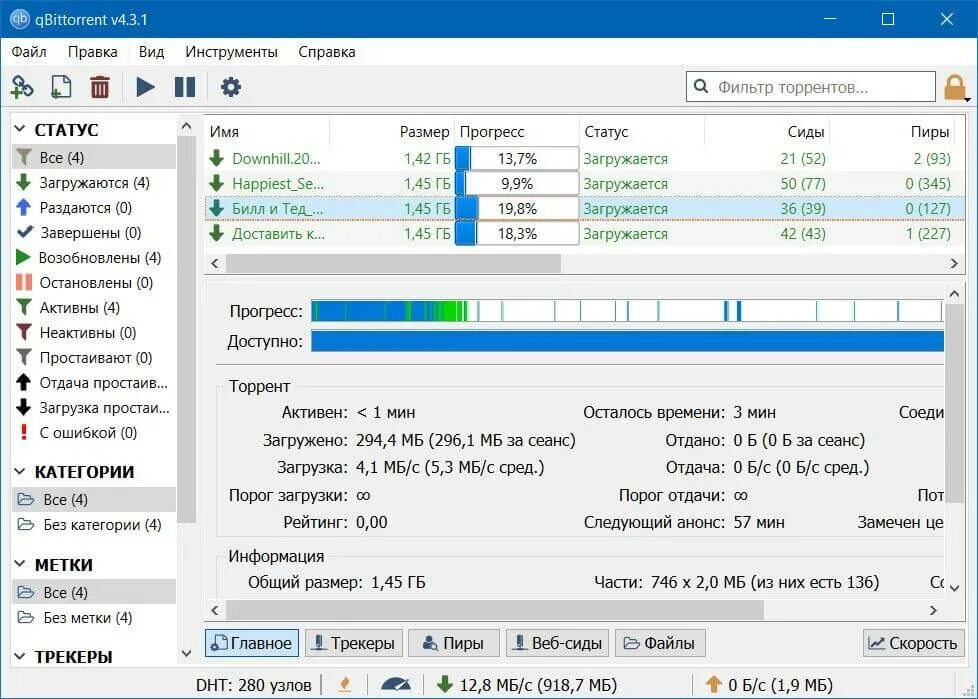Select Без категории (4)
The height and width of the screenshot is (699, 978).
coord(94,524)
